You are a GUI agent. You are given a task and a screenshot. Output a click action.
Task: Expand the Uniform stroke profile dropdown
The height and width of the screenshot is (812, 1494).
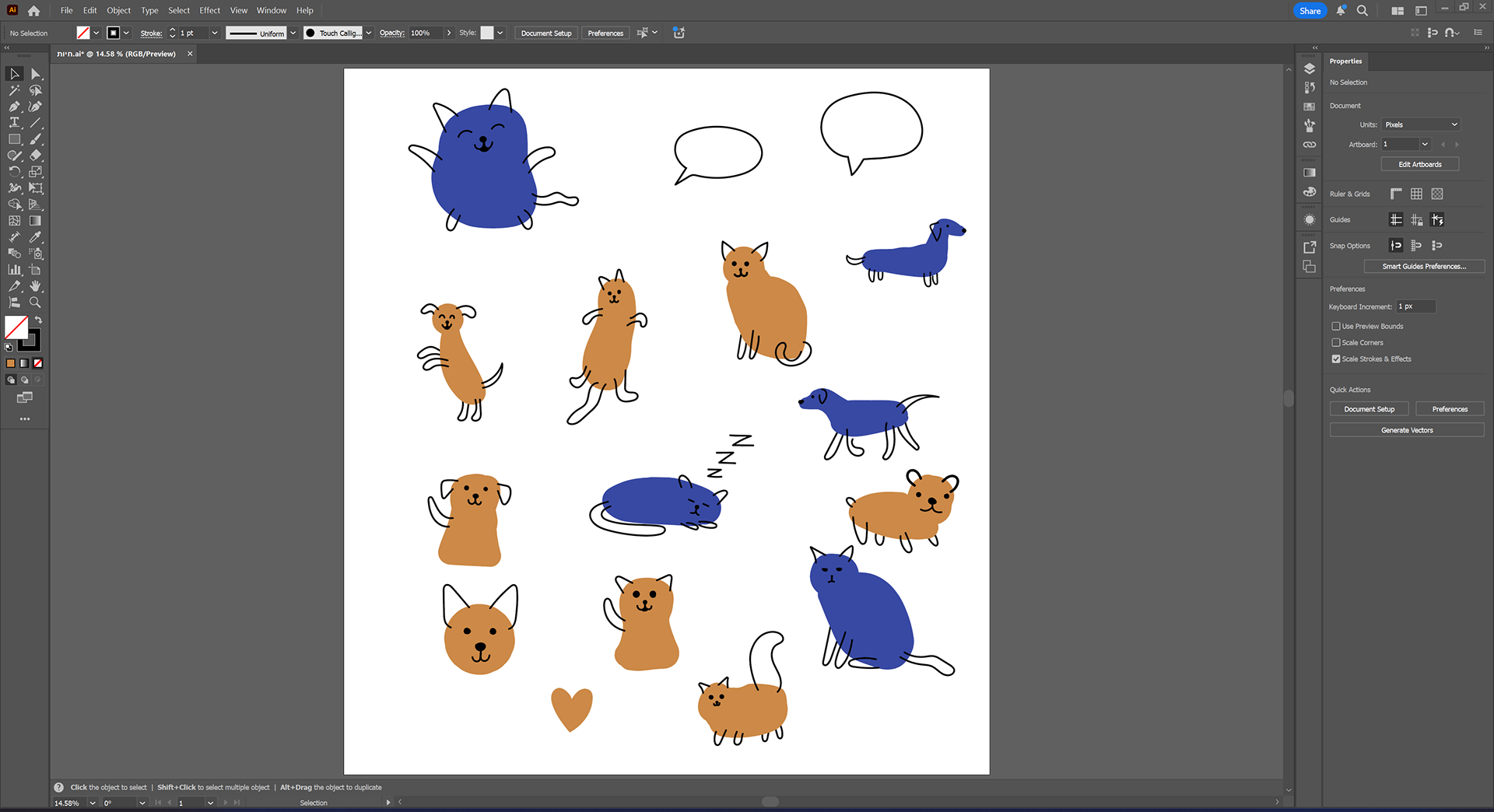coord(293,33)
